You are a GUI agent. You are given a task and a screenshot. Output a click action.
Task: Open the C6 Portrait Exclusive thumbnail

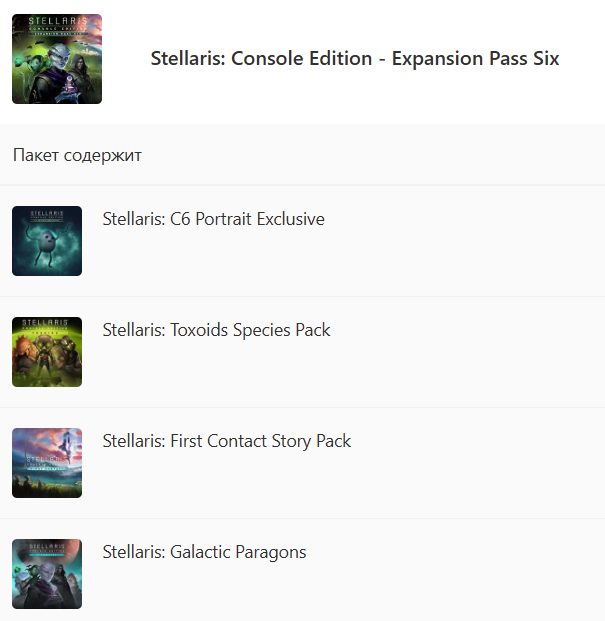[x=47, y=241]
